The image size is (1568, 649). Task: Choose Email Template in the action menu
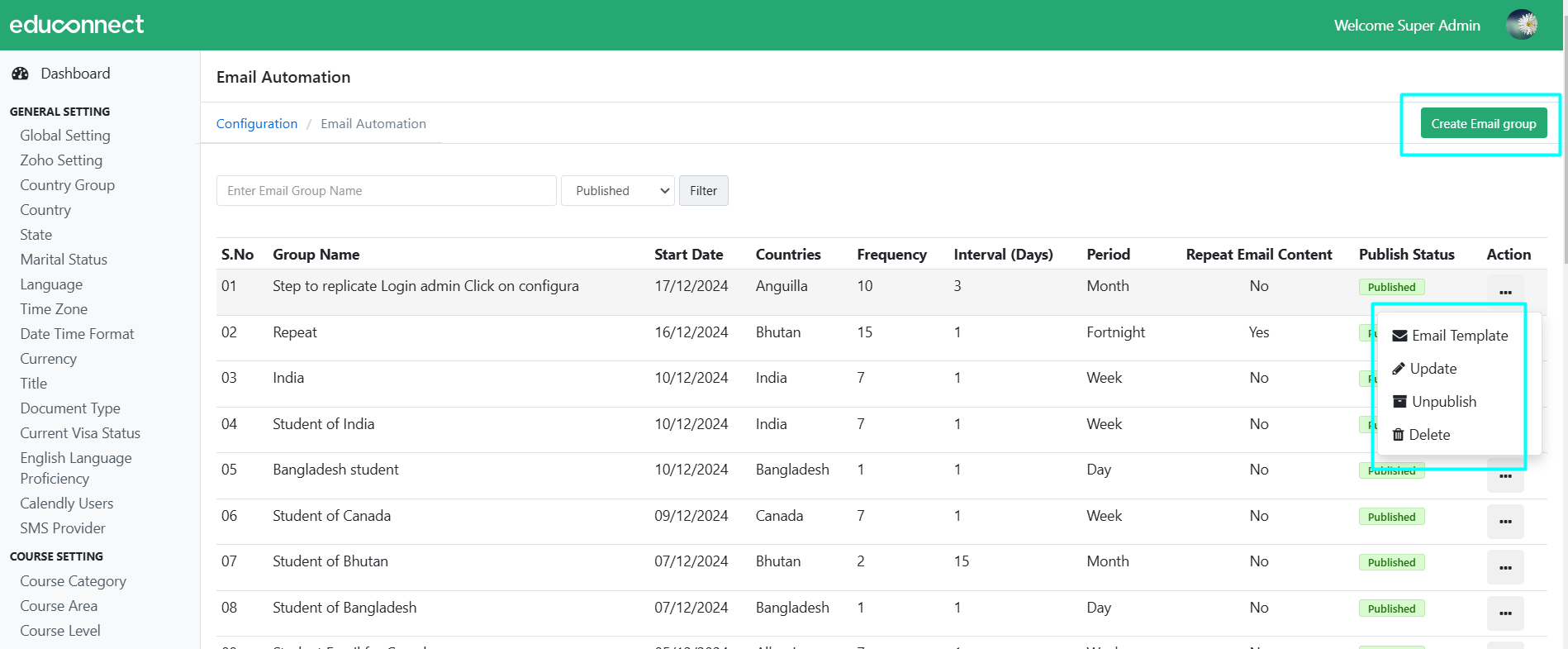pyautogui.click(x=1459, y=336)
